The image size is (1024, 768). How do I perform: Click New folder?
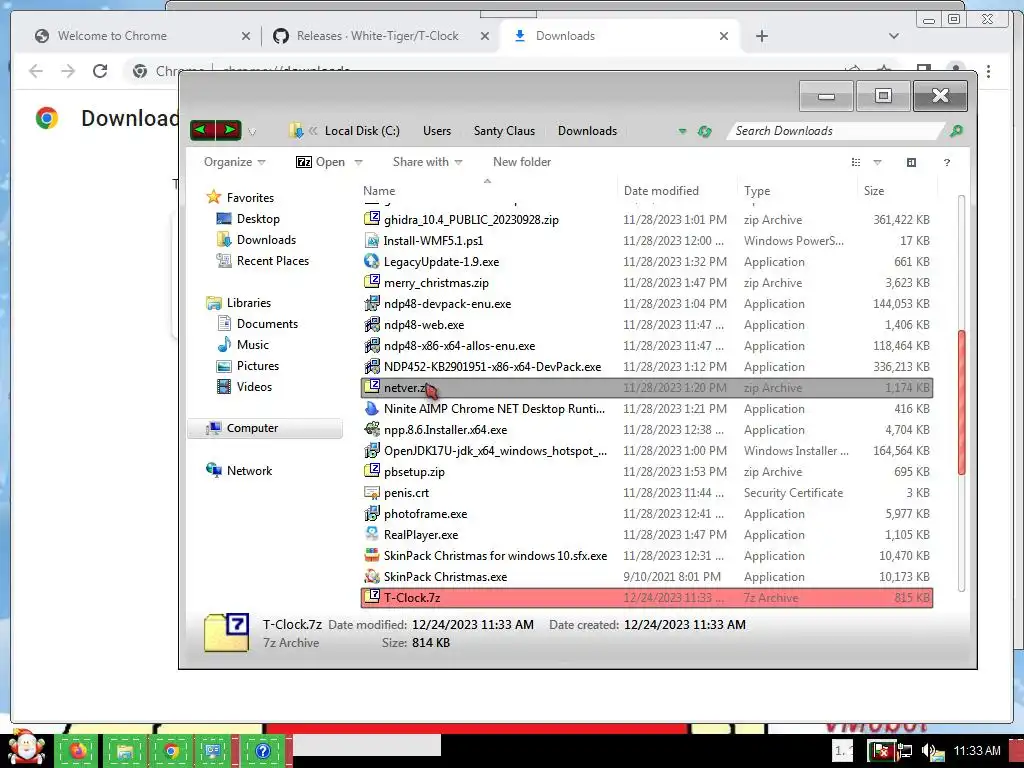(522, 162)
